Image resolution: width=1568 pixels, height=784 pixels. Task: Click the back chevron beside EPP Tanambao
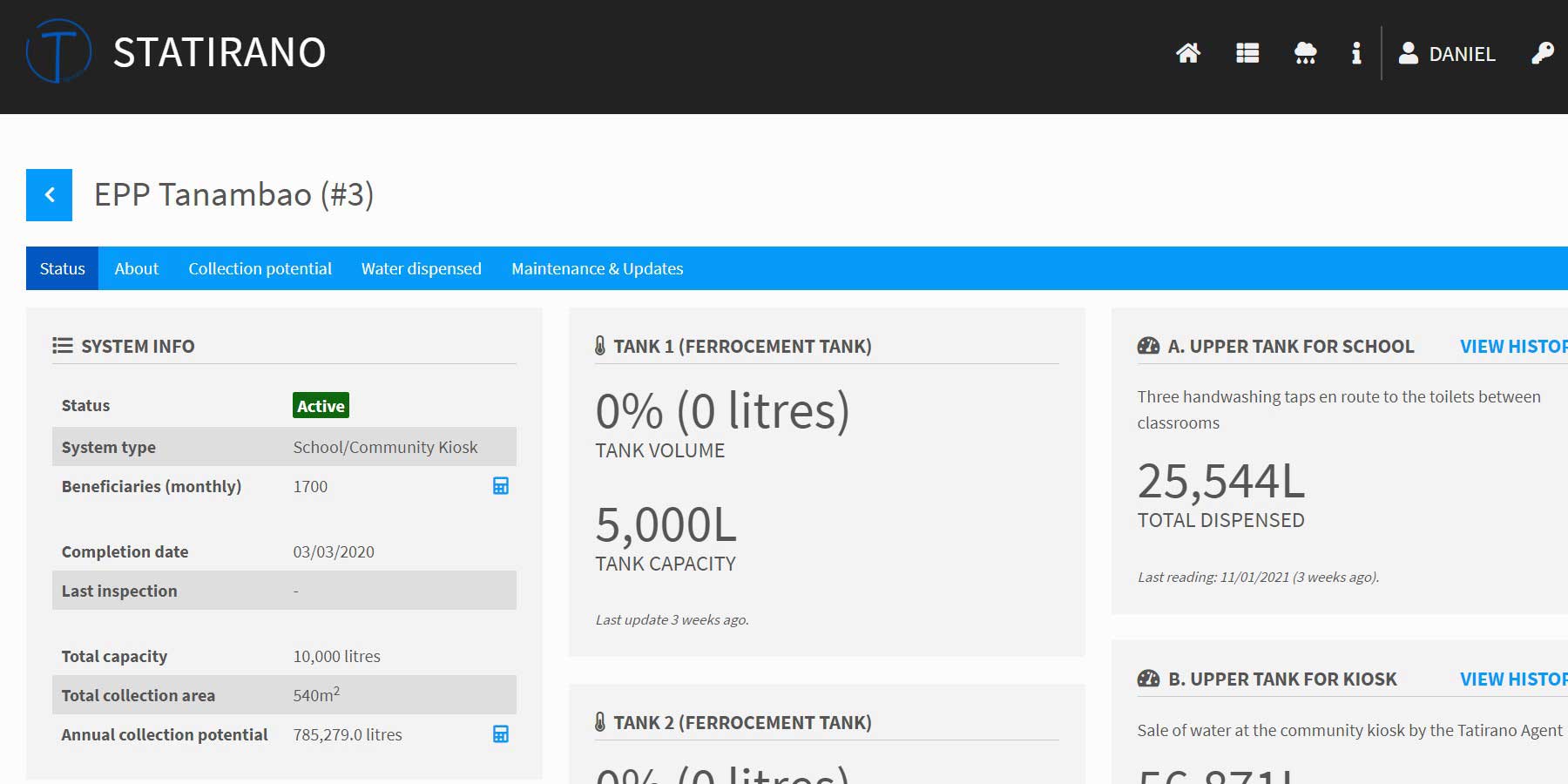[49, 194]
